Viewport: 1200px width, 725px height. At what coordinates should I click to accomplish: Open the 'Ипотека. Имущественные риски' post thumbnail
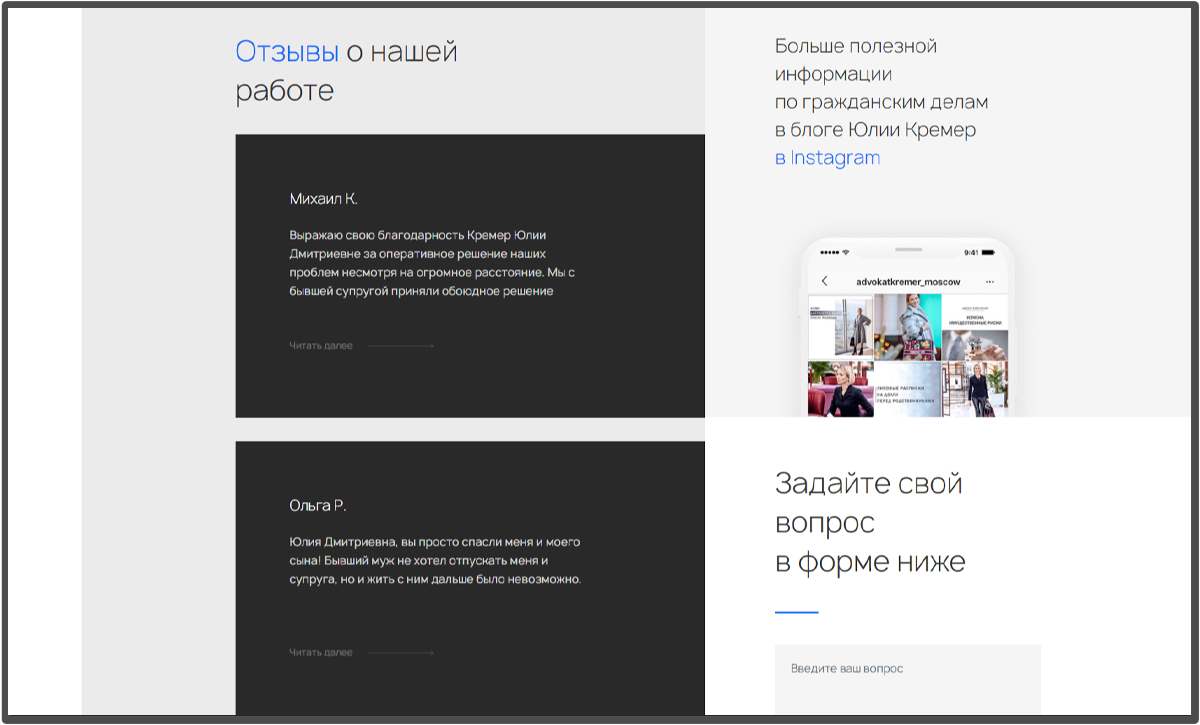click(975, 327)
